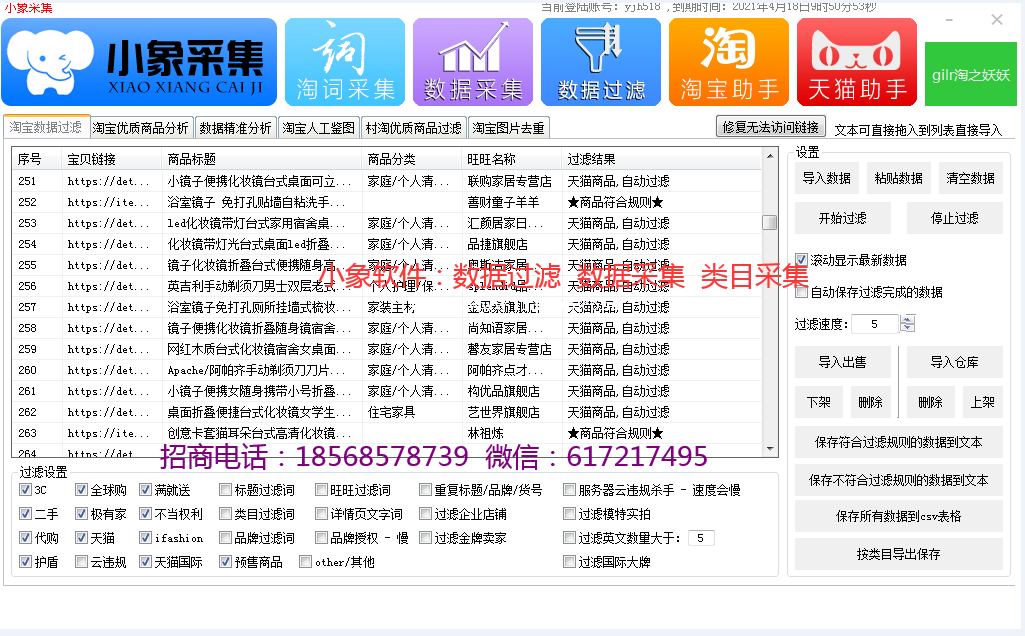Viewport: 1025px width, 636px height.
Task: Click the 小象采集 elephant logo banner
Action: click(x=139, y=62)
